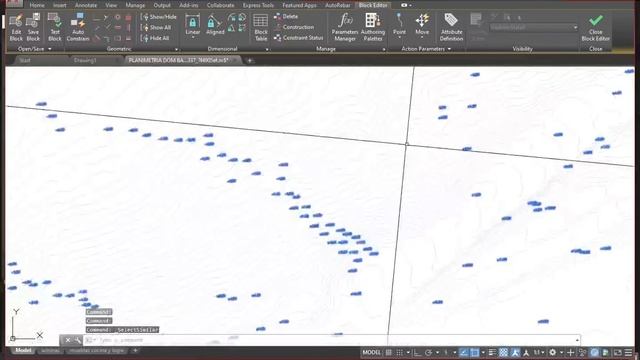Toggle polar tracking in status bar
Viewport: 640px width, 360px height.
click(428, 352)
